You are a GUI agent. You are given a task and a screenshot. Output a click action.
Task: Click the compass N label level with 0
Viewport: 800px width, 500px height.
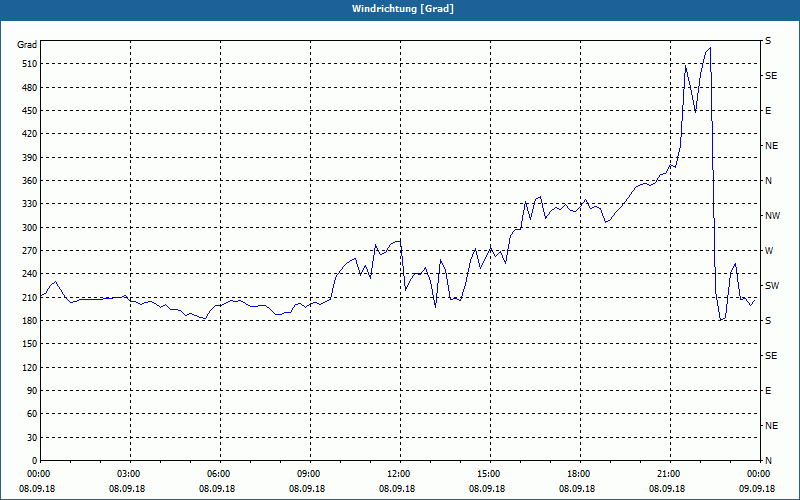point(768,461)
